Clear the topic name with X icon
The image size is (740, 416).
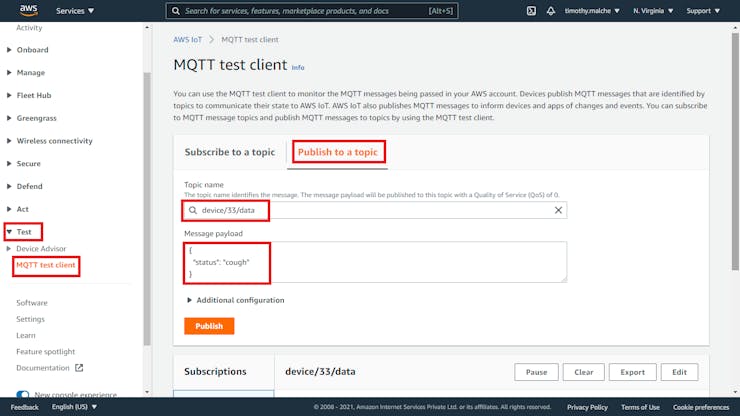(558, 210)
